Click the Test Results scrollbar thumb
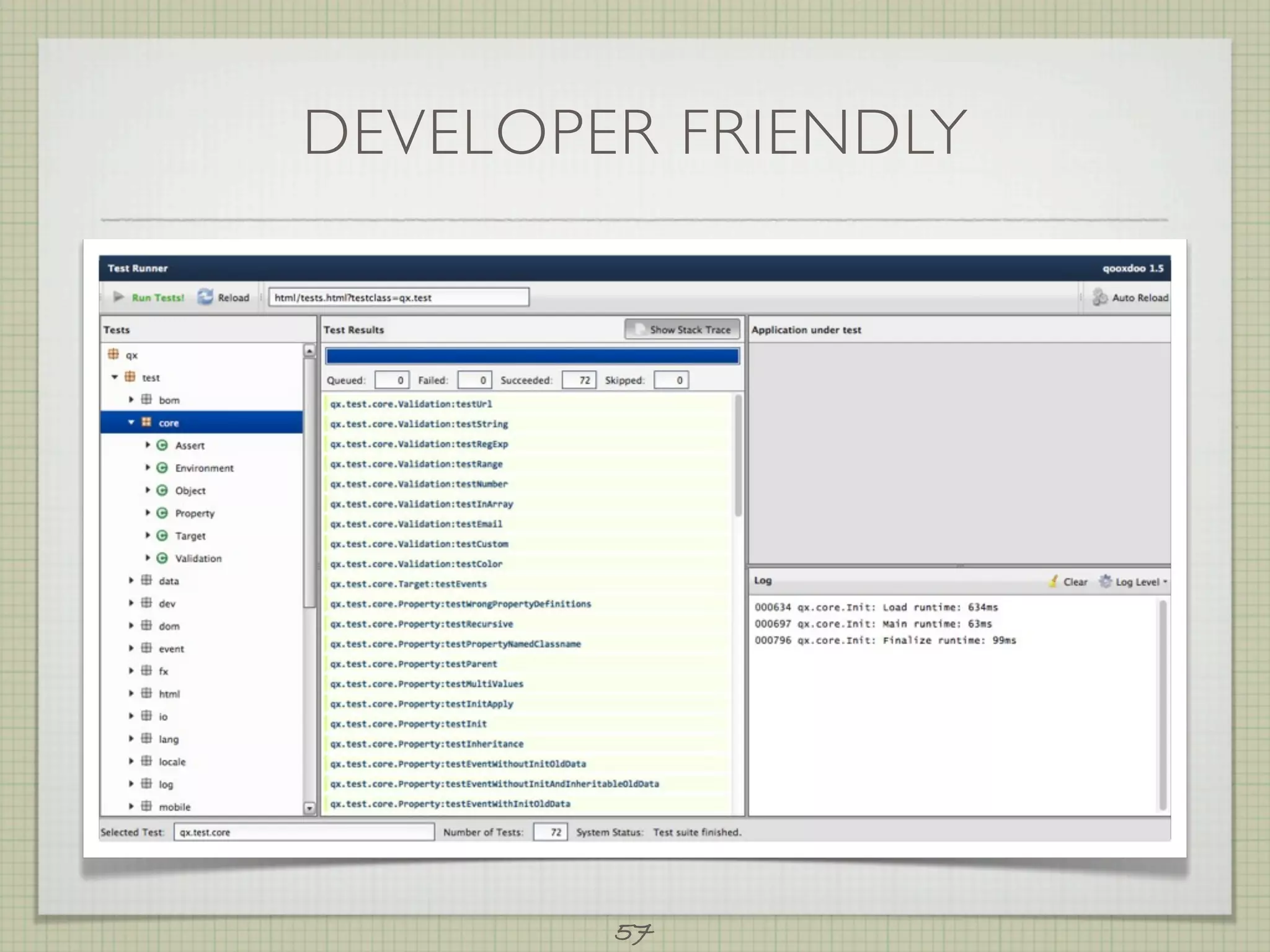The image size is (1270, 952). (738, 456)
